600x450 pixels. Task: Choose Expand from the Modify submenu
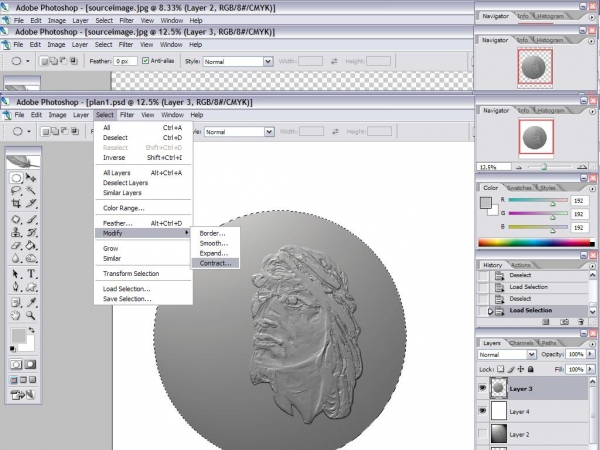coord(215,253)
